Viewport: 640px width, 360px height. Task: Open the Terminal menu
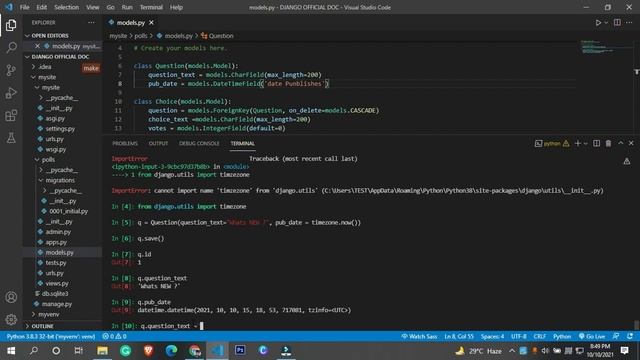pos(151,7)
